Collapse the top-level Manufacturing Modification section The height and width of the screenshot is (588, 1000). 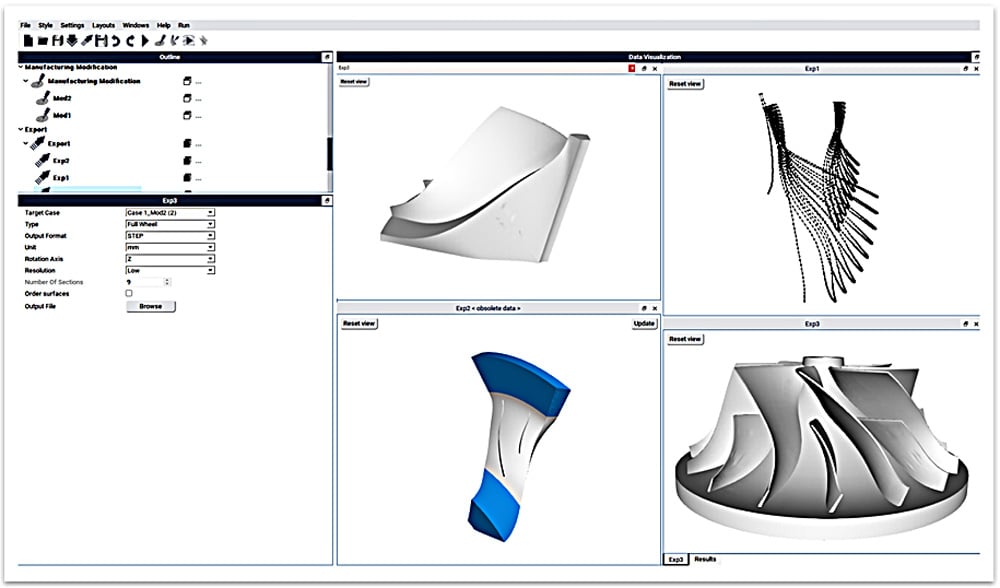21,67
